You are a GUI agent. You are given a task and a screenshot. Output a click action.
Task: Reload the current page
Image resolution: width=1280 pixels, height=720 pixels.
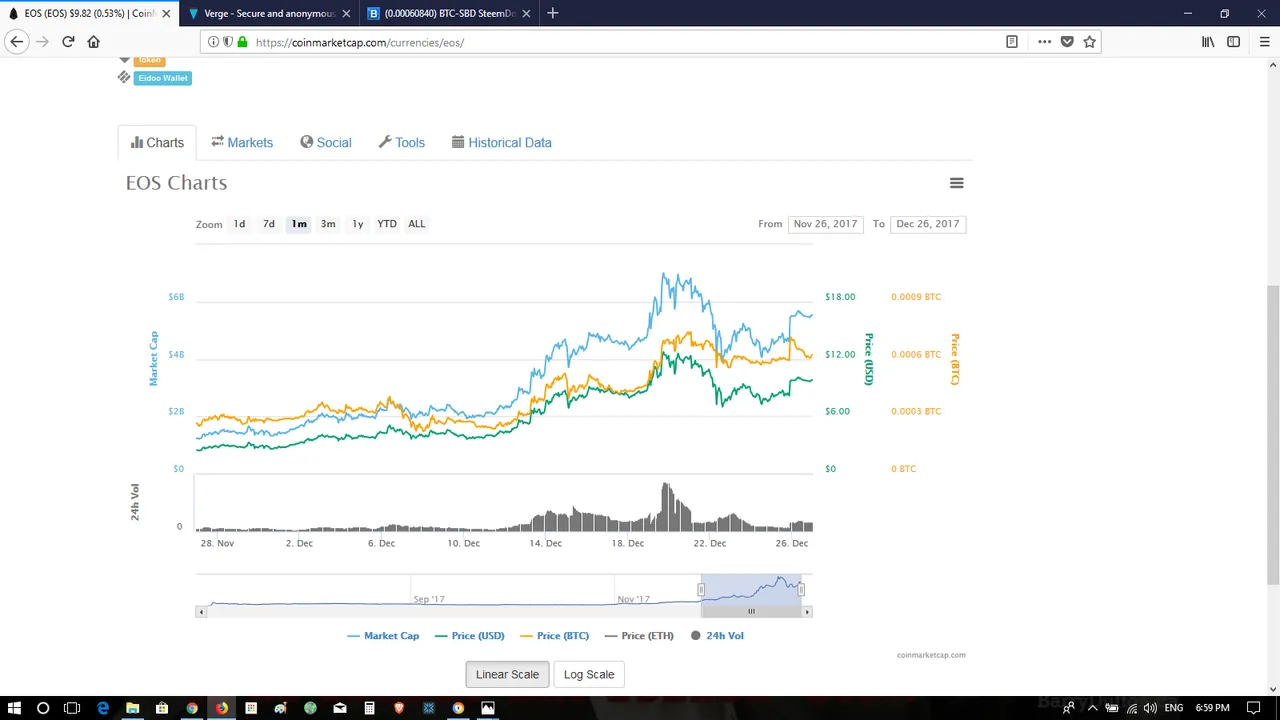tap(68, 42)
